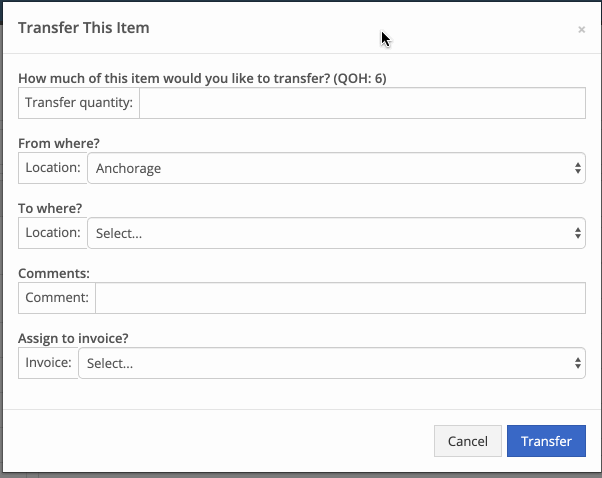The height and width of the screenshot is (478, 602).
Task: Click the up-down arrows on the Invoice selector
Action: pyautogui.click(x=578, y=363)
